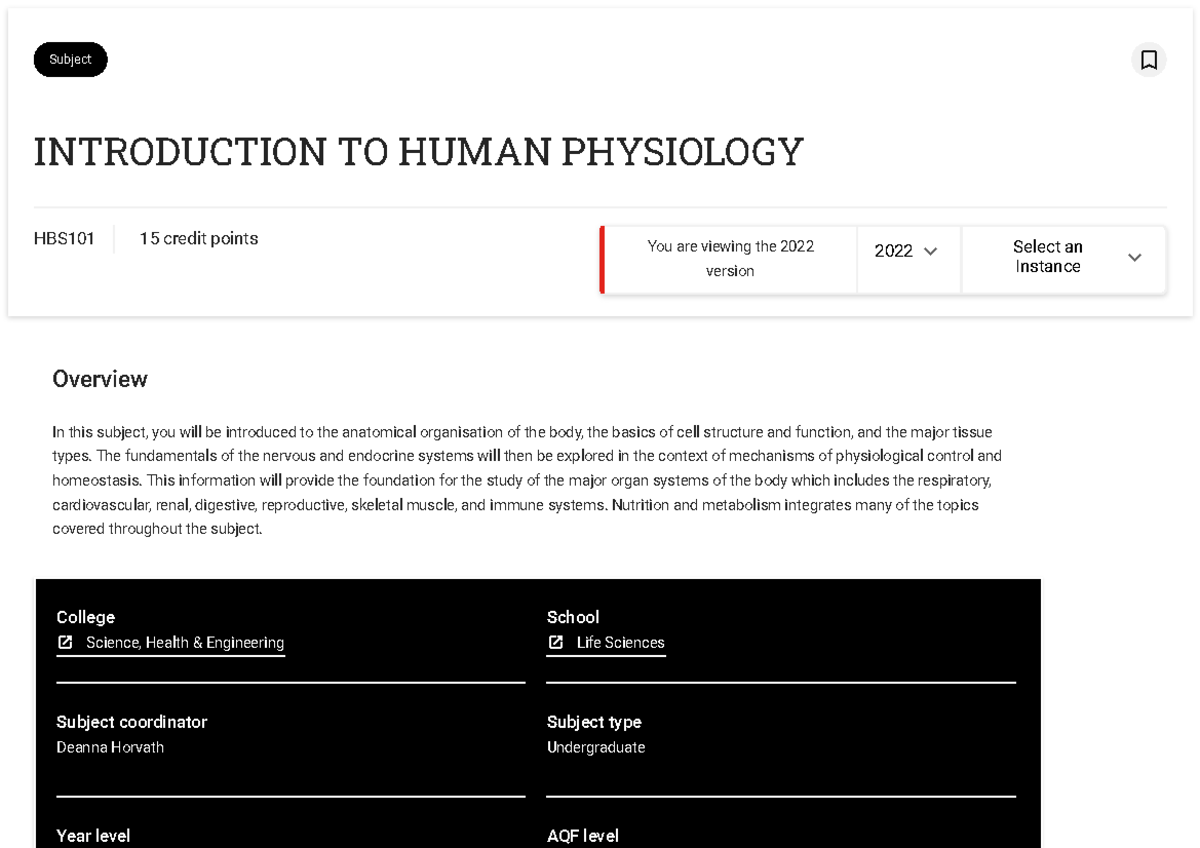Select the HBS101 subject code

(64, 239)
